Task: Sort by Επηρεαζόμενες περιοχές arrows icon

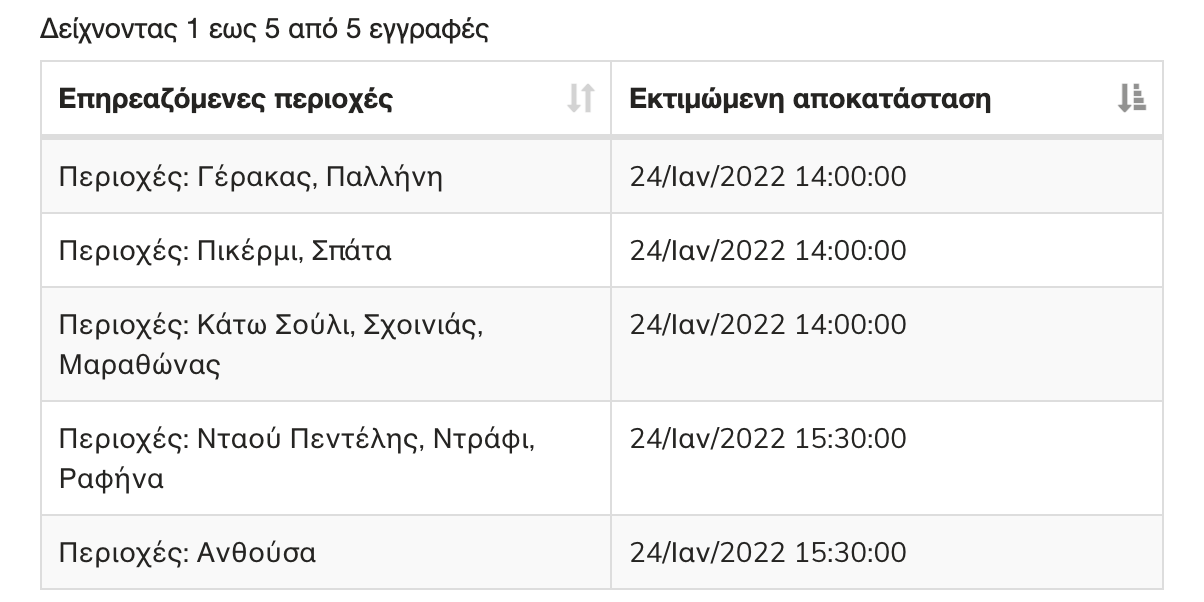Action: 581,98
